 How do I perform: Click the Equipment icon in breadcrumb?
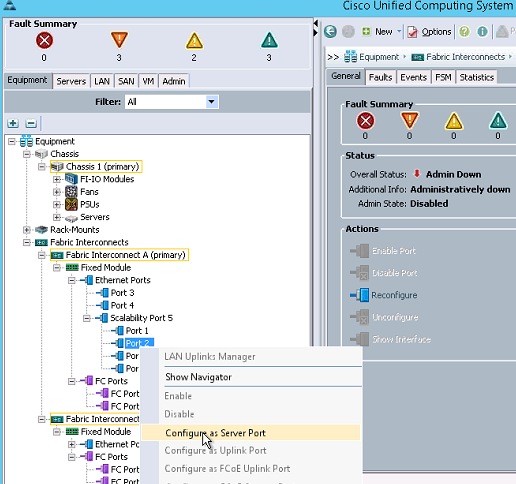(x=350, y=57)
